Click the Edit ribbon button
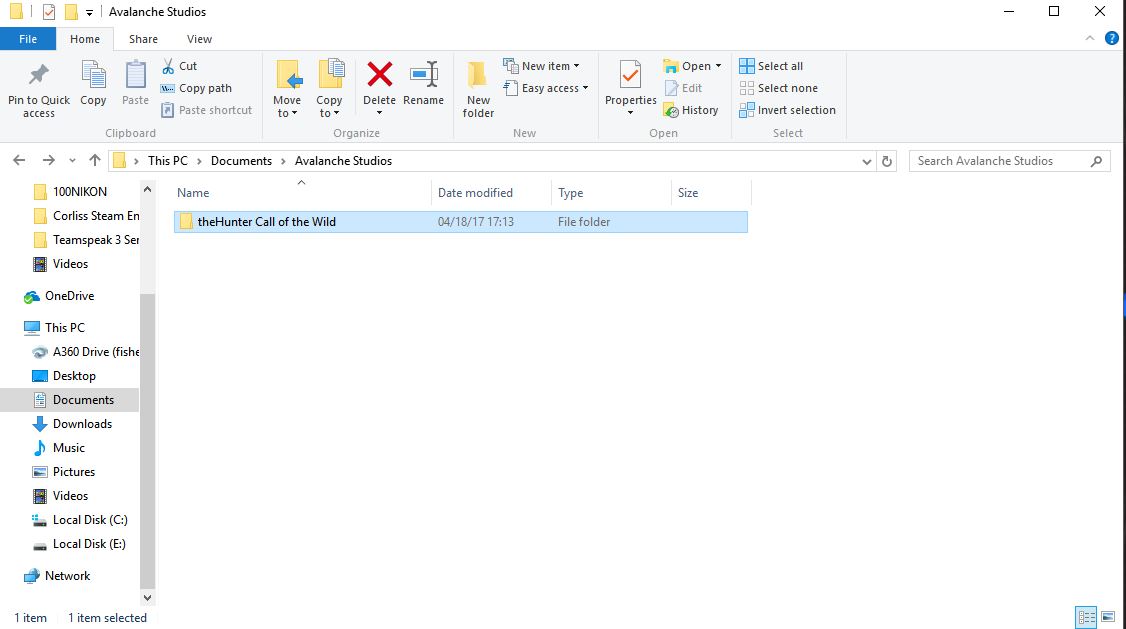The image size is (1126, 629). pos(684,88)
